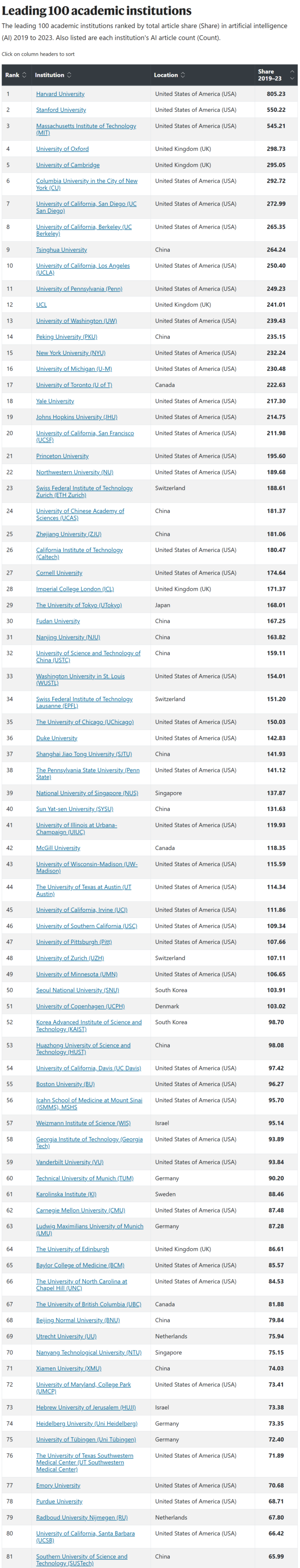Open Peking University (PKU) link
Image resolution: width=300 pixels, height=1568 pixels.
66,337
